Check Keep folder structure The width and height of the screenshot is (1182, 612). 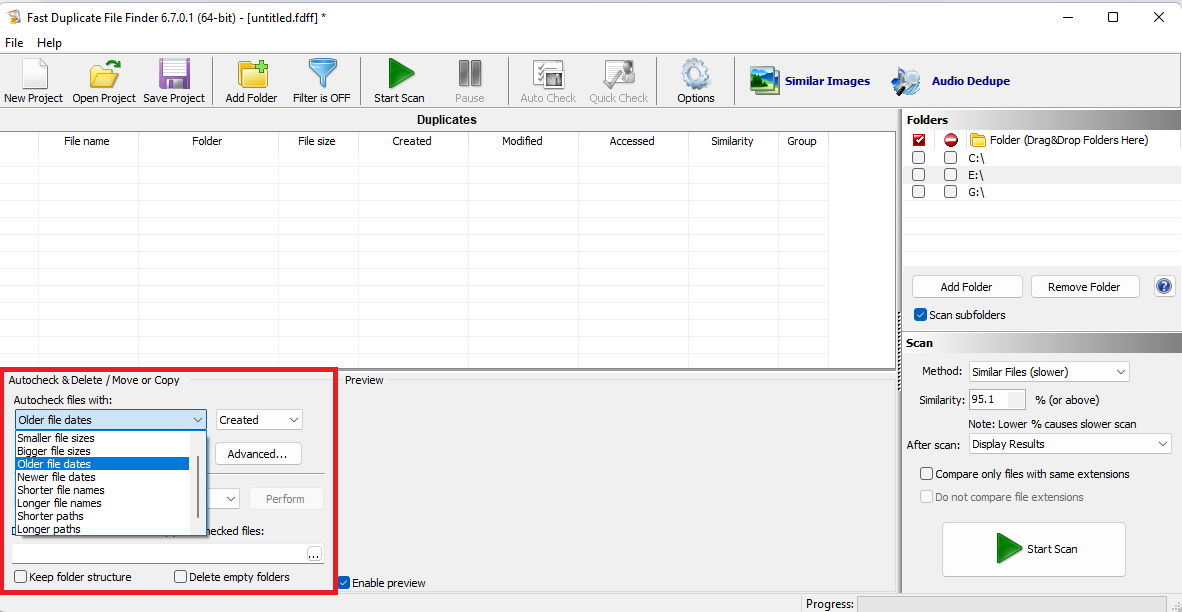pyautogui.click(x=20, y=577)
